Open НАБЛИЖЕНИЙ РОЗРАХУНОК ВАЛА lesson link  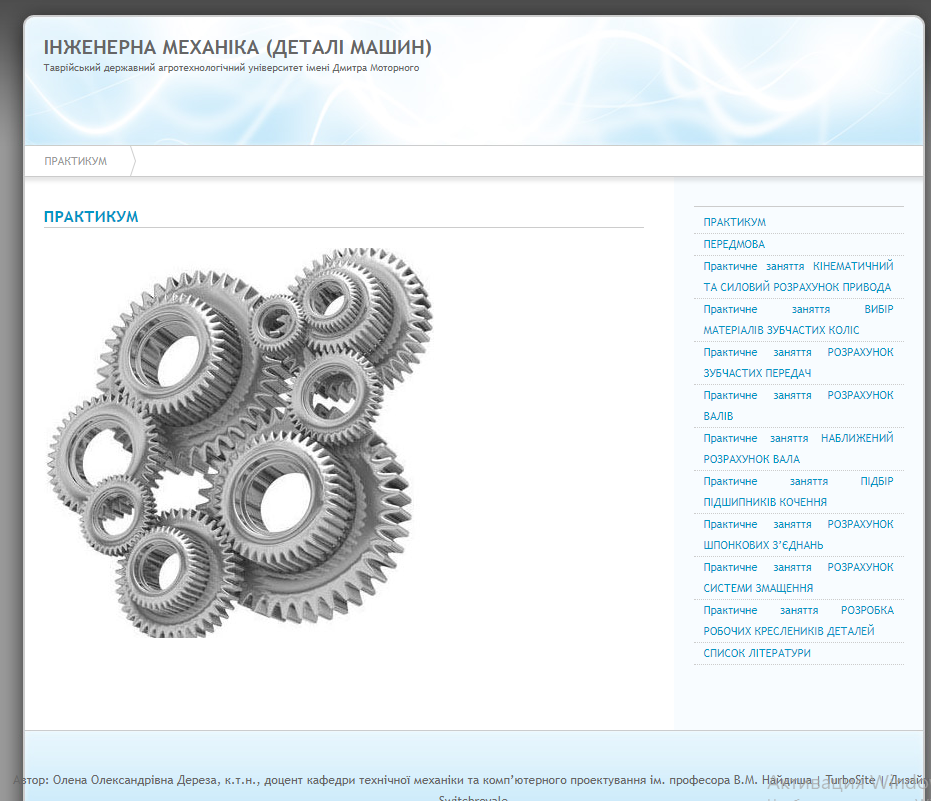click(x=798, y=449)
